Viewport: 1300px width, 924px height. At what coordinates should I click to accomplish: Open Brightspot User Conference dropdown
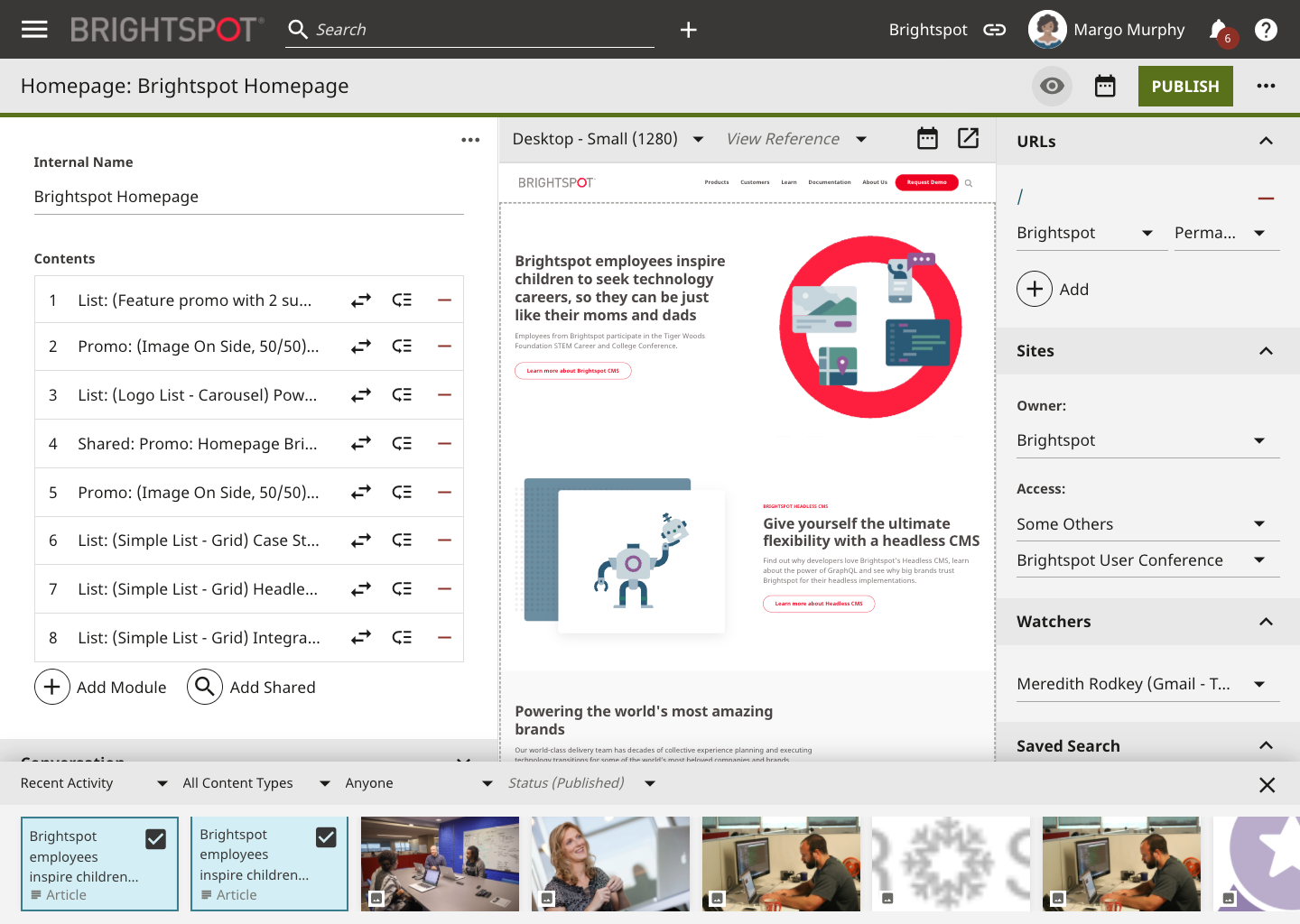point(1148,560)
